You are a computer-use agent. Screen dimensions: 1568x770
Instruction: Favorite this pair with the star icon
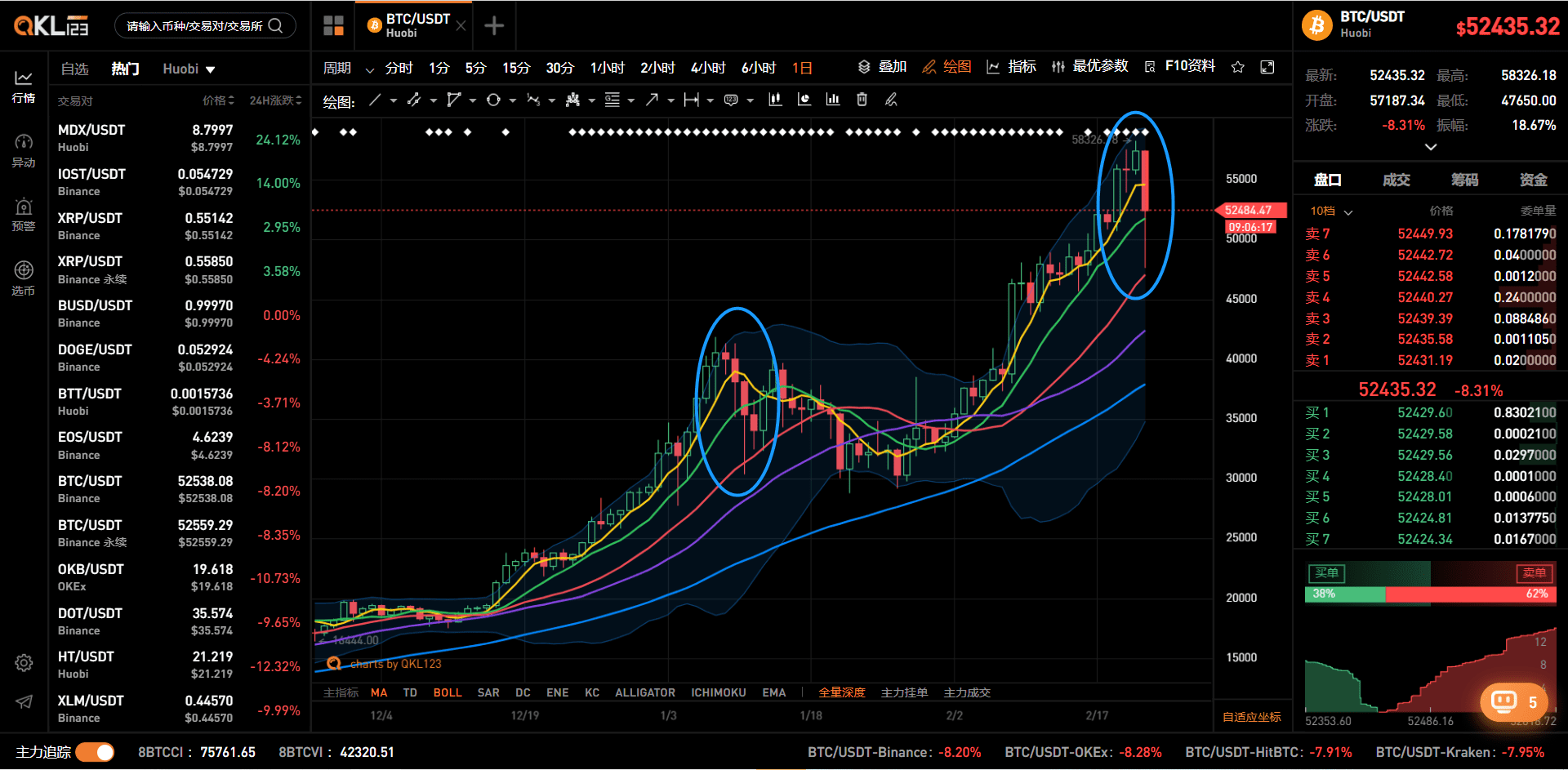tap(1238, 67)
